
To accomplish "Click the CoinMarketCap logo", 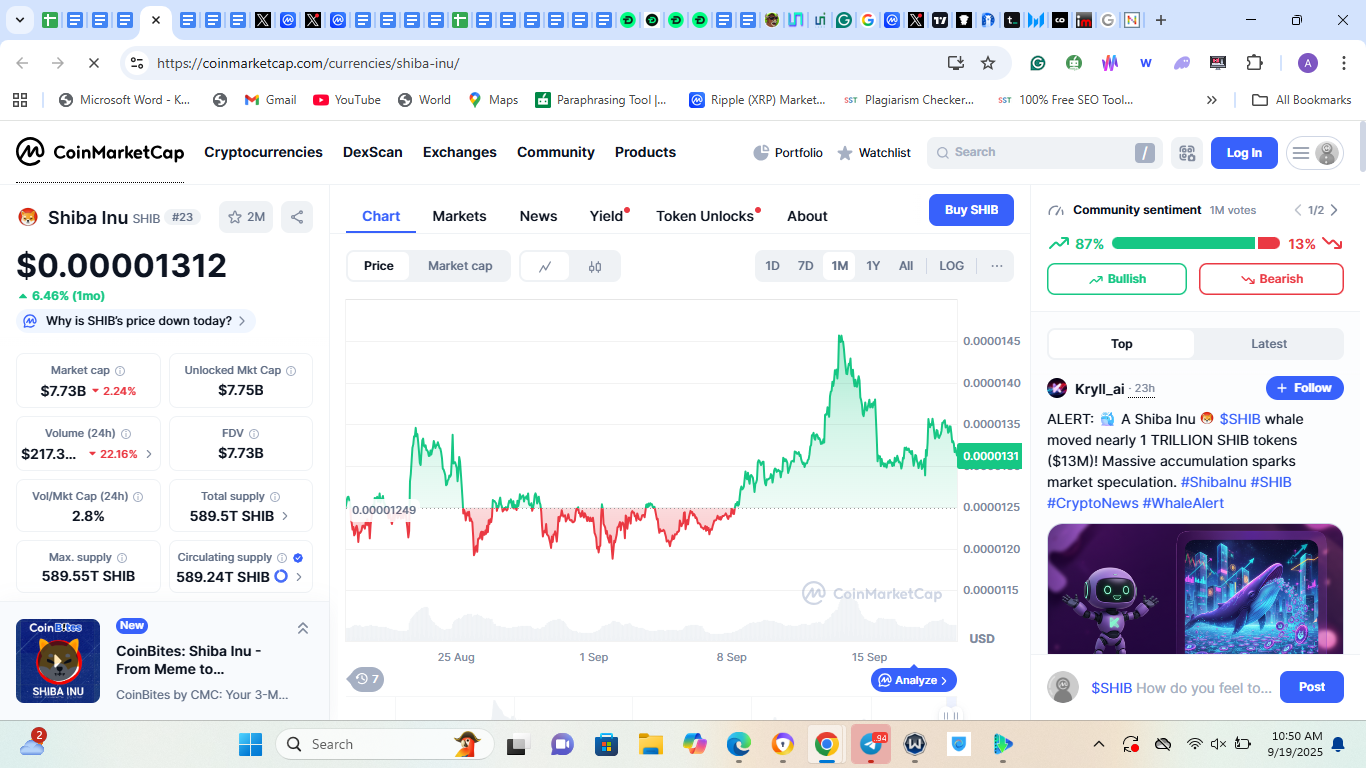I will pyautogui.click(x=100, y=152).
